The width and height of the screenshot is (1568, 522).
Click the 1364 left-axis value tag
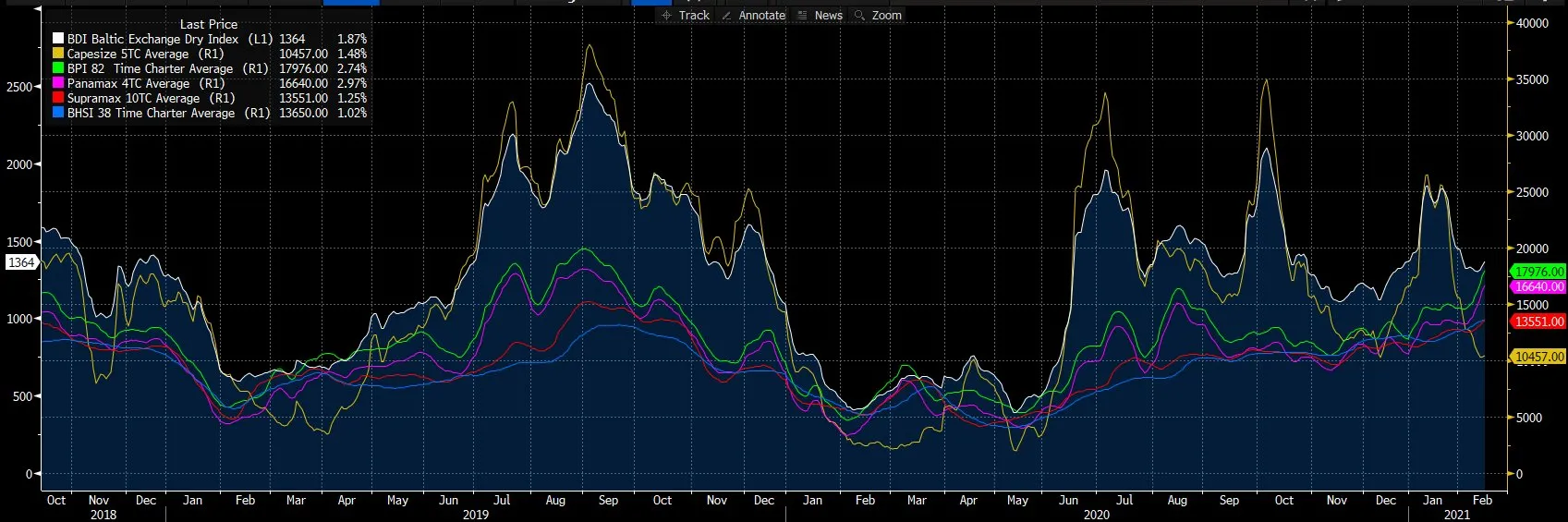[21, 262]
